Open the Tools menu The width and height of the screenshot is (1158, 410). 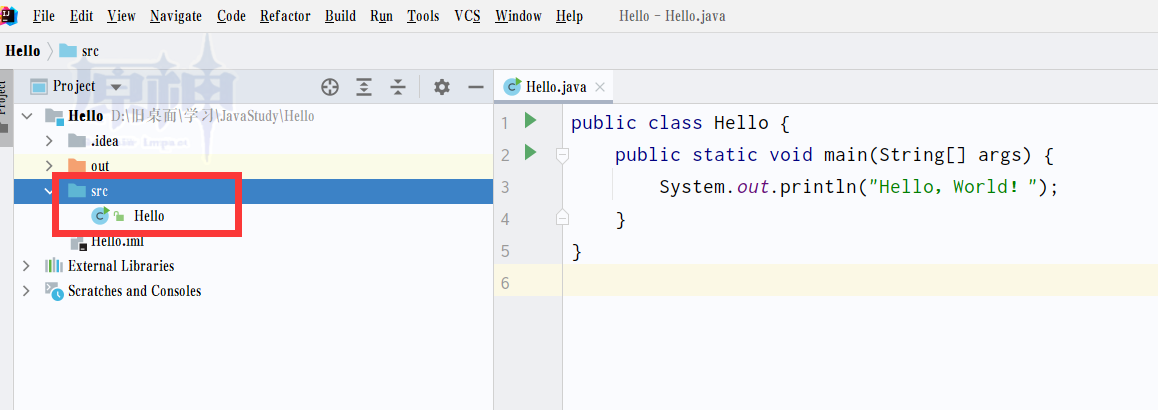click(423, 16)
